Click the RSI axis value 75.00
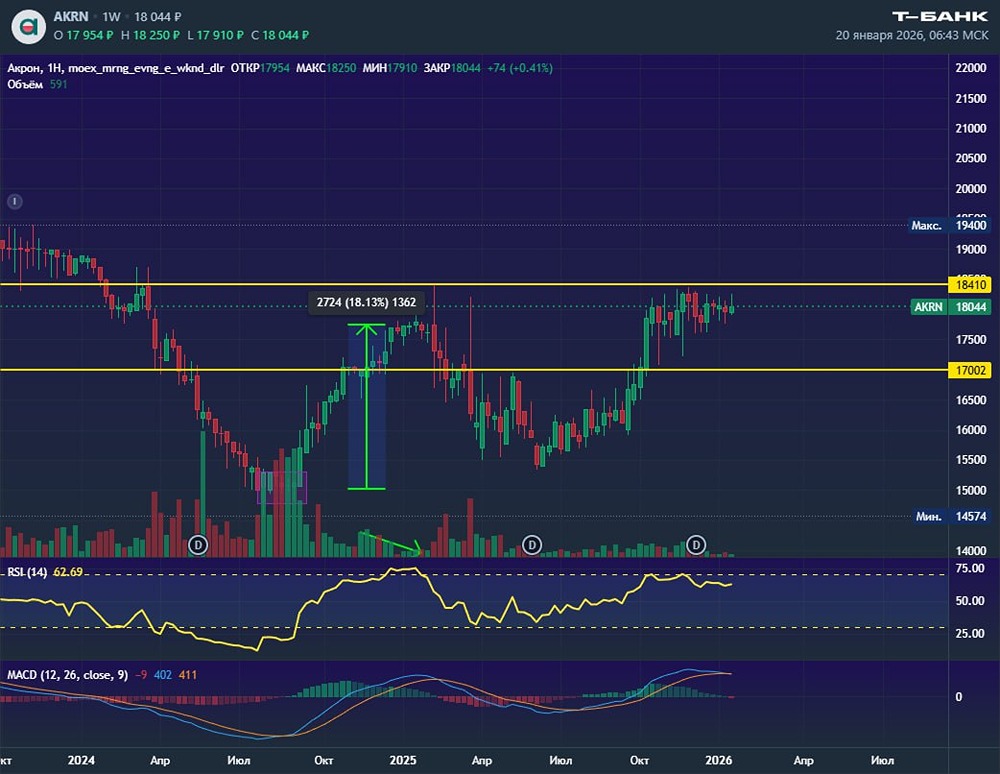Image resolution: width=1000 pixels, height=774 pixels. 969,568
